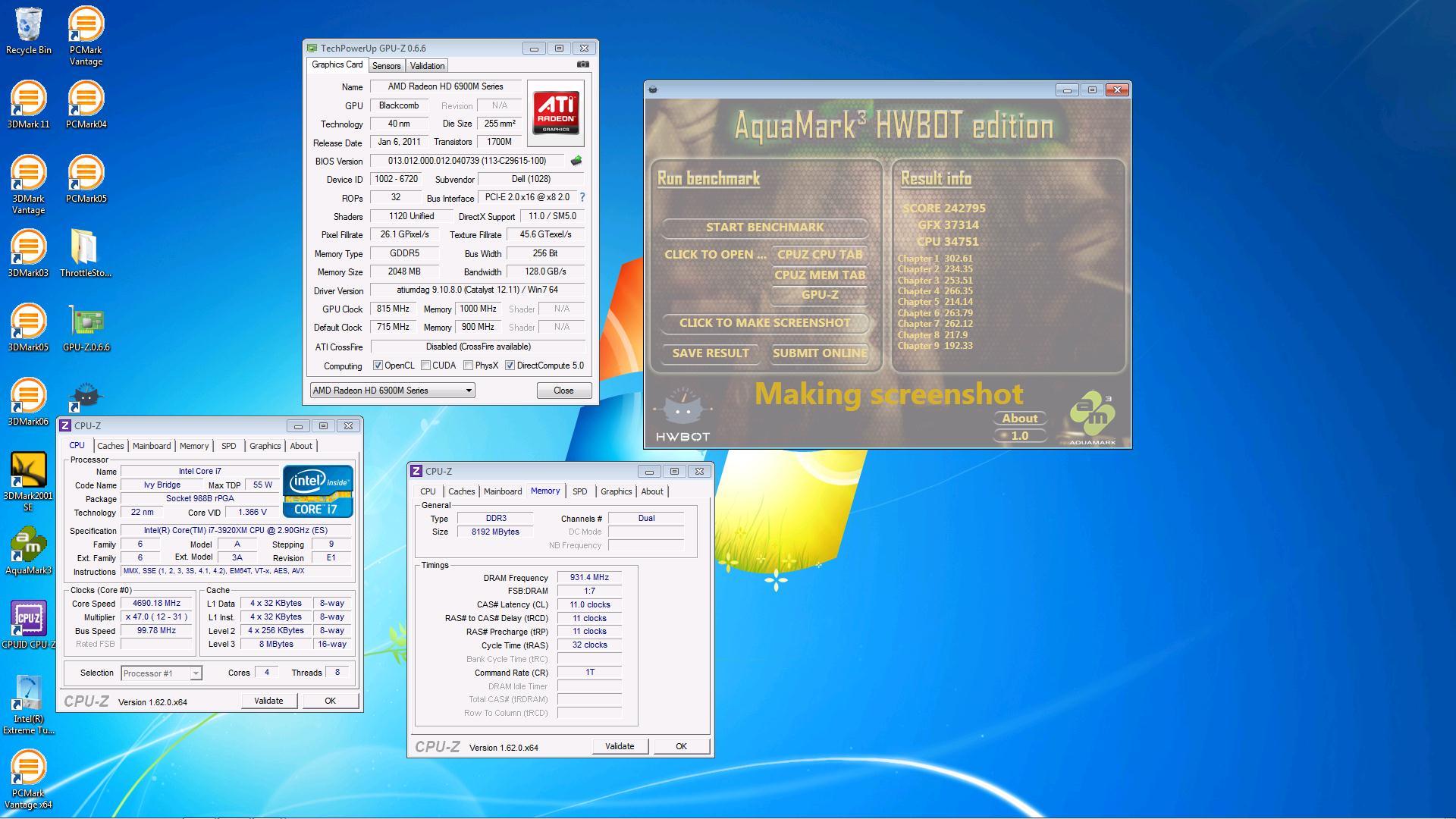Click the 1.0 version button in AquaMark
1456x819 pixels.
tap(1020, 436)
